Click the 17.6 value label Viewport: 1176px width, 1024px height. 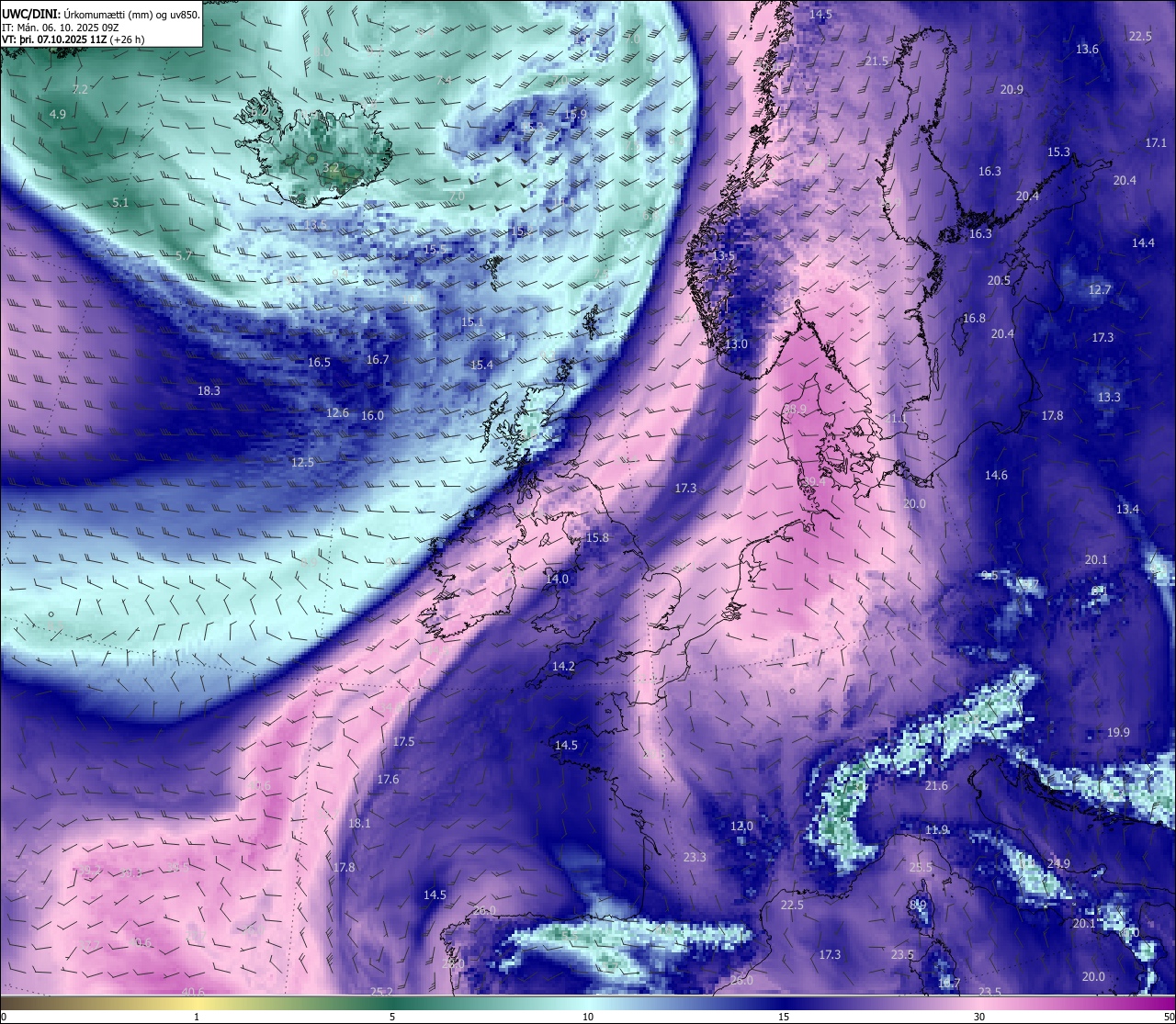tap(388, 779)
